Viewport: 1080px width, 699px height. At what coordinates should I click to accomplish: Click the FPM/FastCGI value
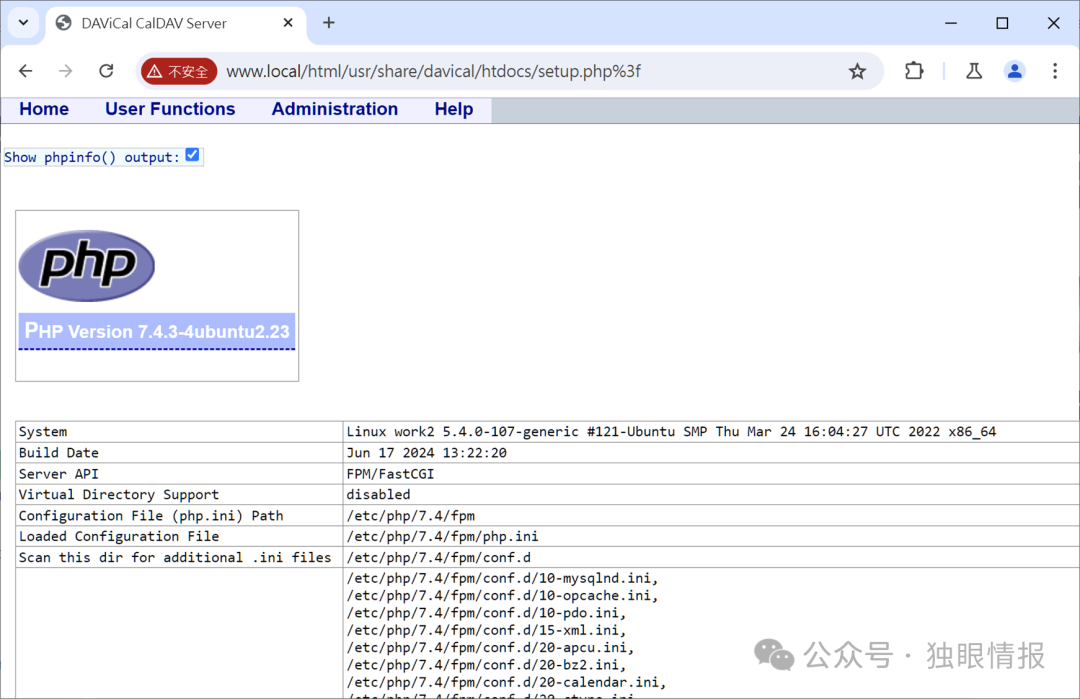click(391, 474)
